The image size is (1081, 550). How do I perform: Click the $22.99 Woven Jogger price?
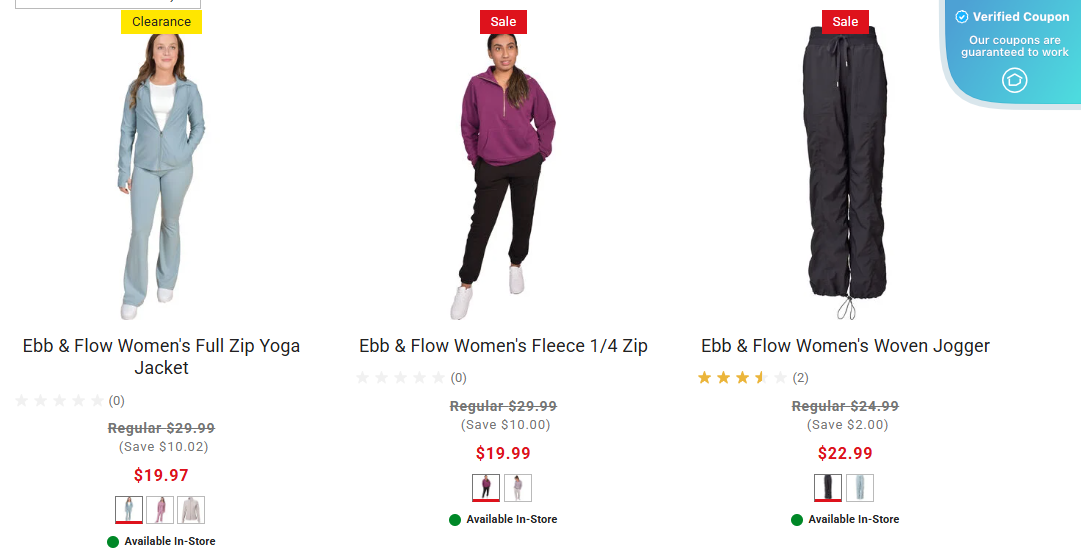point(845,453)
